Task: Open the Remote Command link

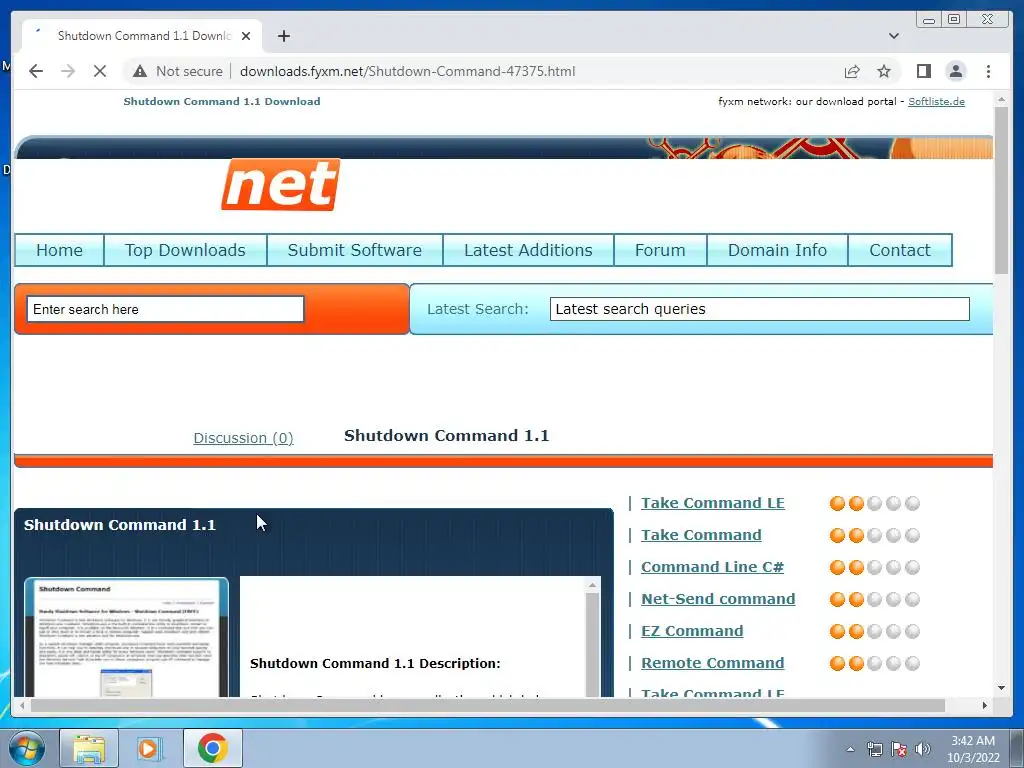Action: click(712, 663)
